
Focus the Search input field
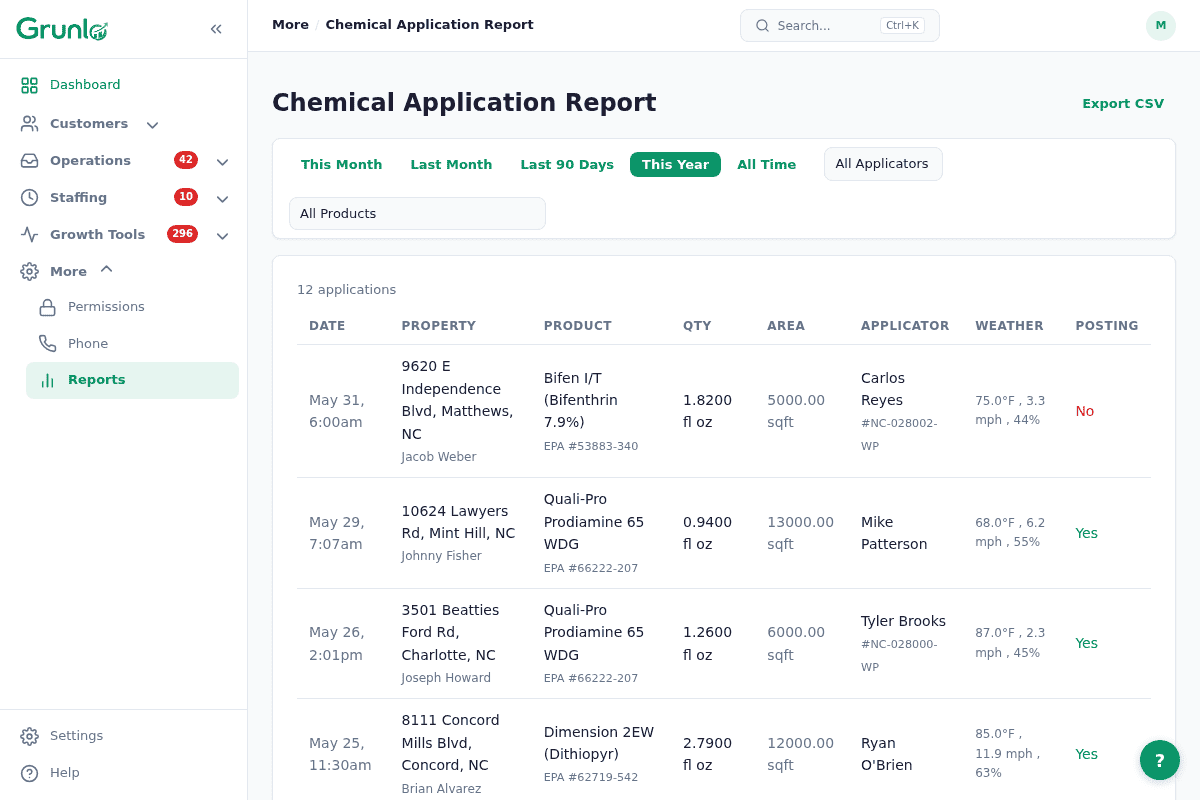[840, 26]
